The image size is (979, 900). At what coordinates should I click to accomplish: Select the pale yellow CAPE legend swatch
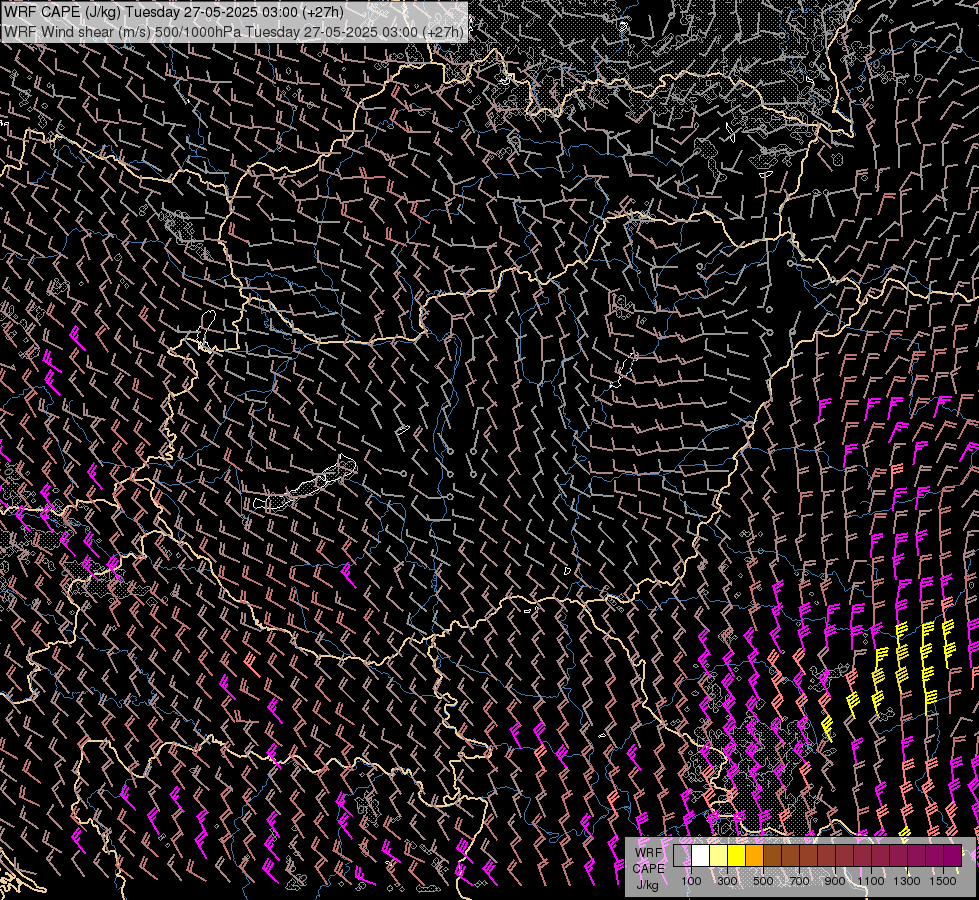(719, 856)
